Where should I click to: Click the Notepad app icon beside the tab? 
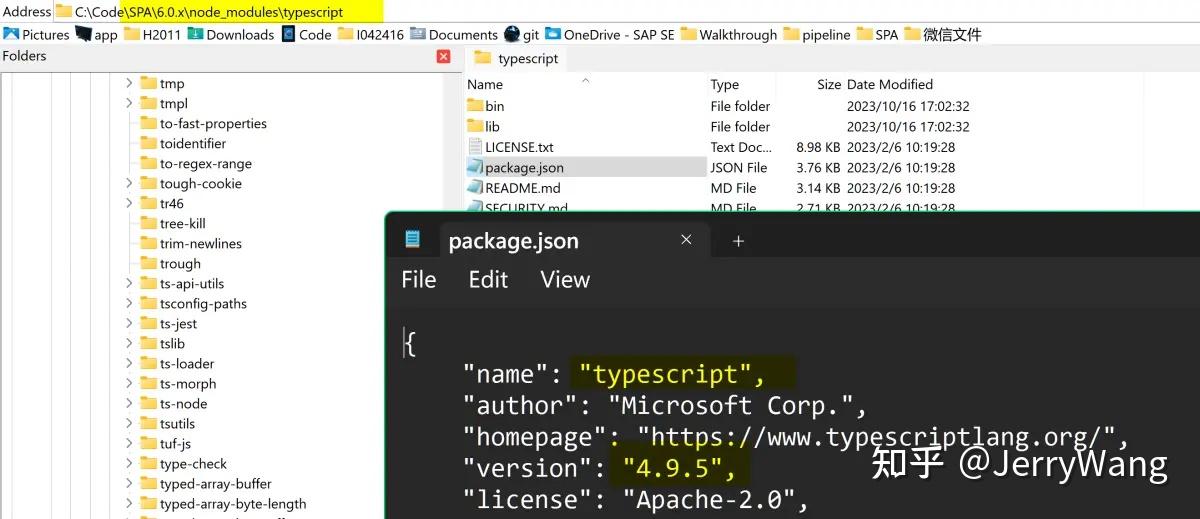tap(412, 240)
